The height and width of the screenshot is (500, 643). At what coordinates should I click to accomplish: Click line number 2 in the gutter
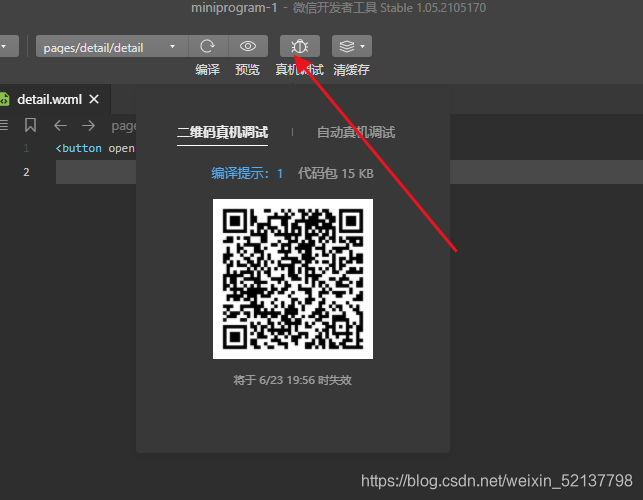click(26, 172)
